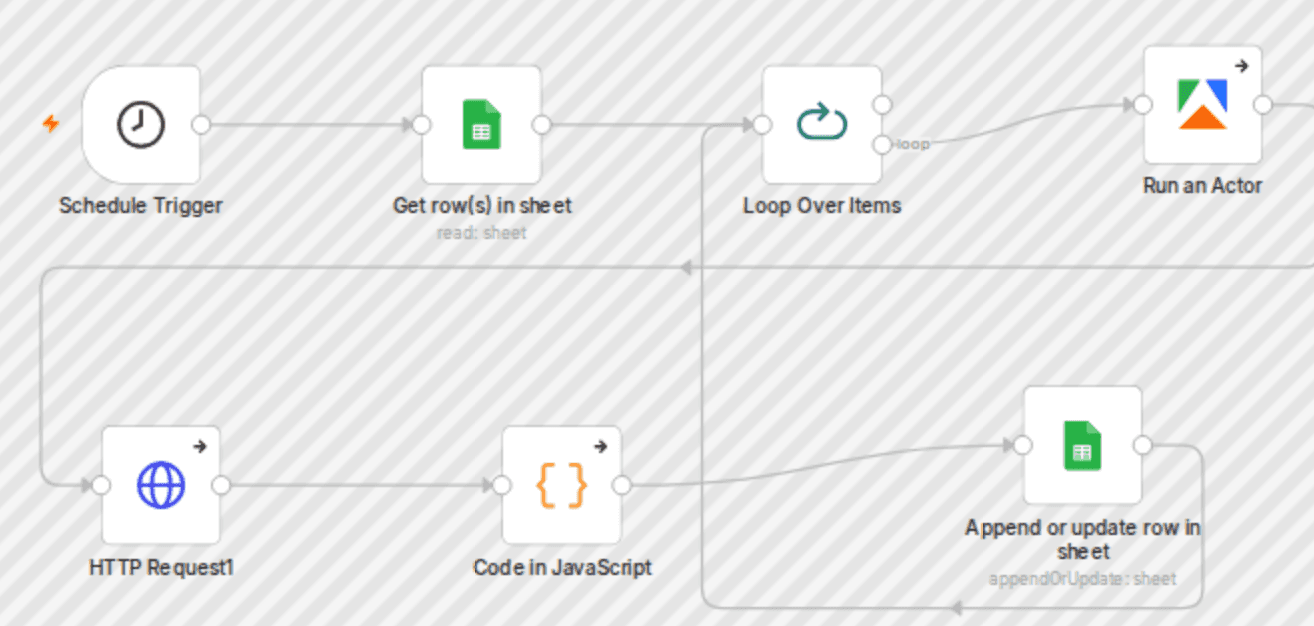Click the HTTP Request1 label
The width and height of the screenshot is (1314, 626).
(161, 567)
